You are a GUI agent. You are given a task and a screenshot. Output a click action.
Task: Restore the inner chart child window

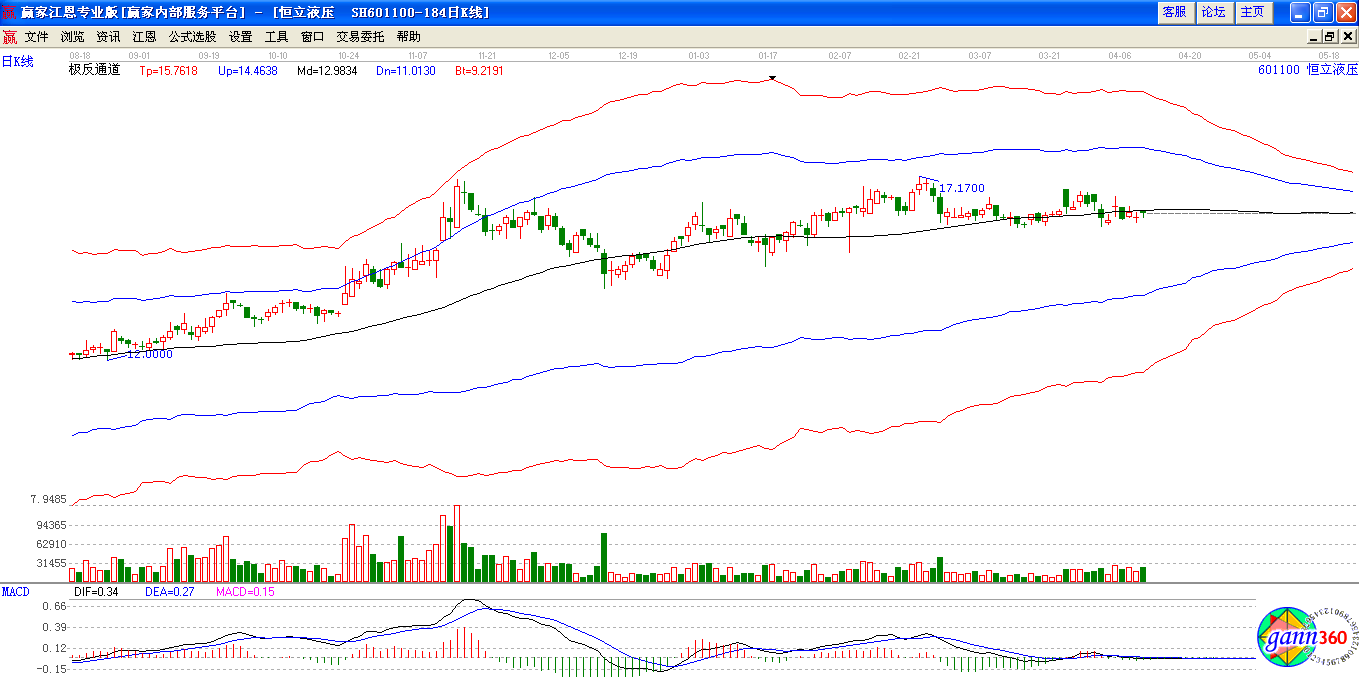click(1330, 37)
